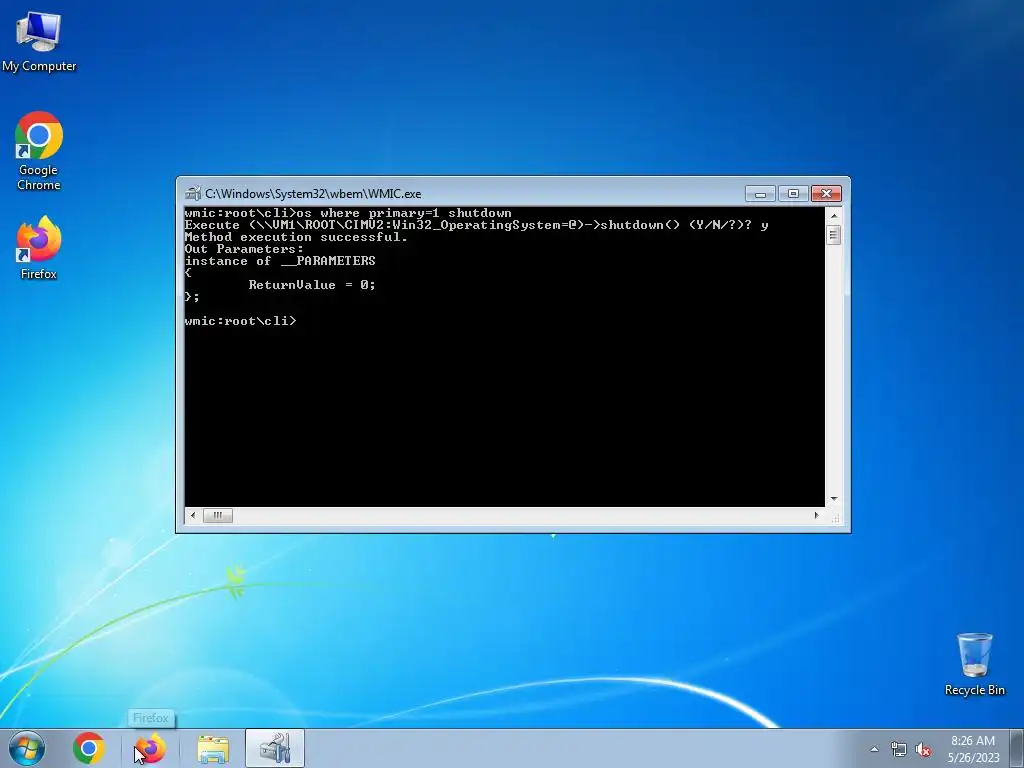This screenshot has width=1024, height=768.
Task: Click 'os where primary=1 shutdown' command line
Action: click(x=404, y=213)
